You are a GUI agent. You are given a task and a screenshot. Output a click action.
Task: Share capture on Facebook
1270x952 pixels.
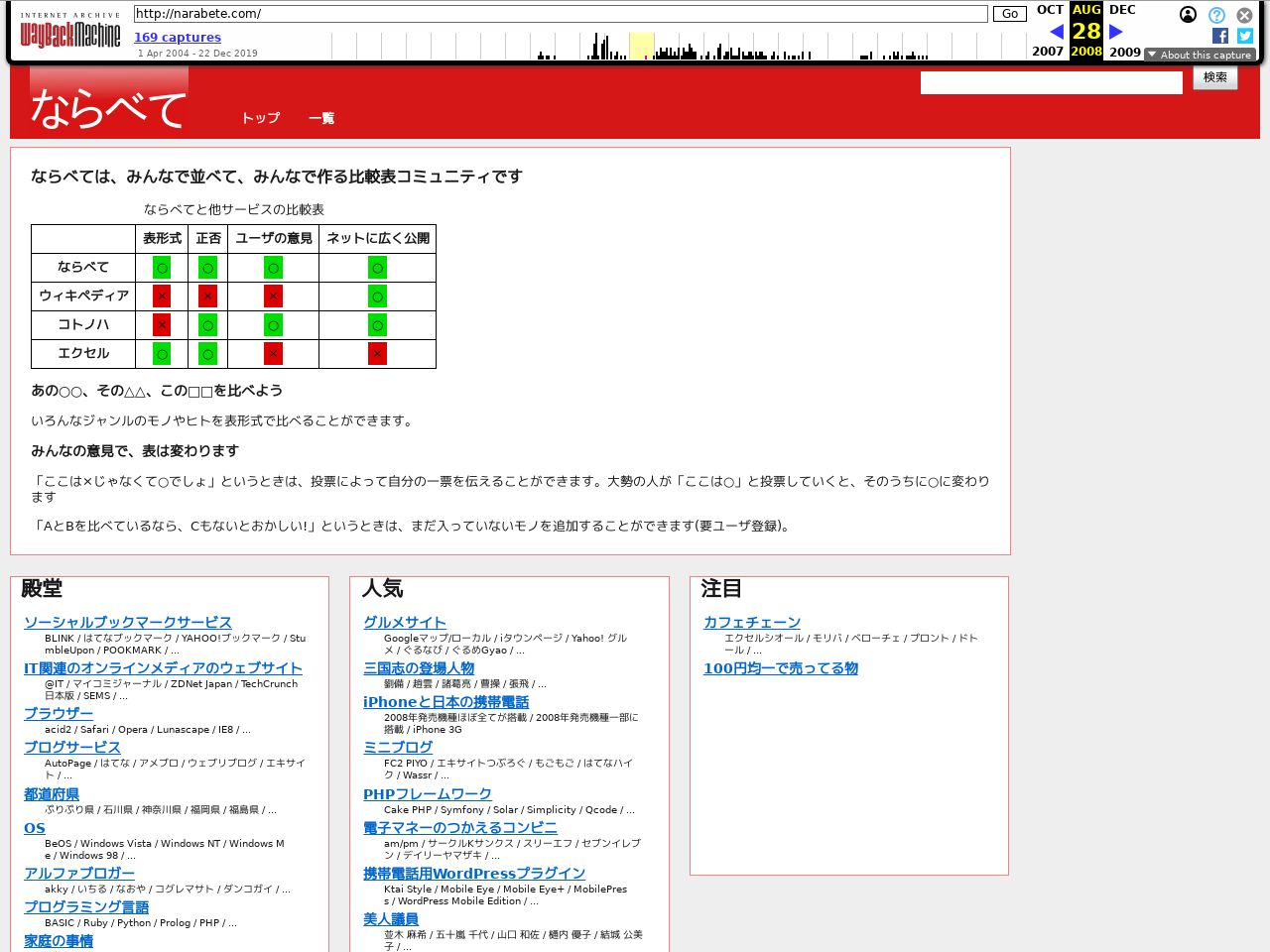1220,36
